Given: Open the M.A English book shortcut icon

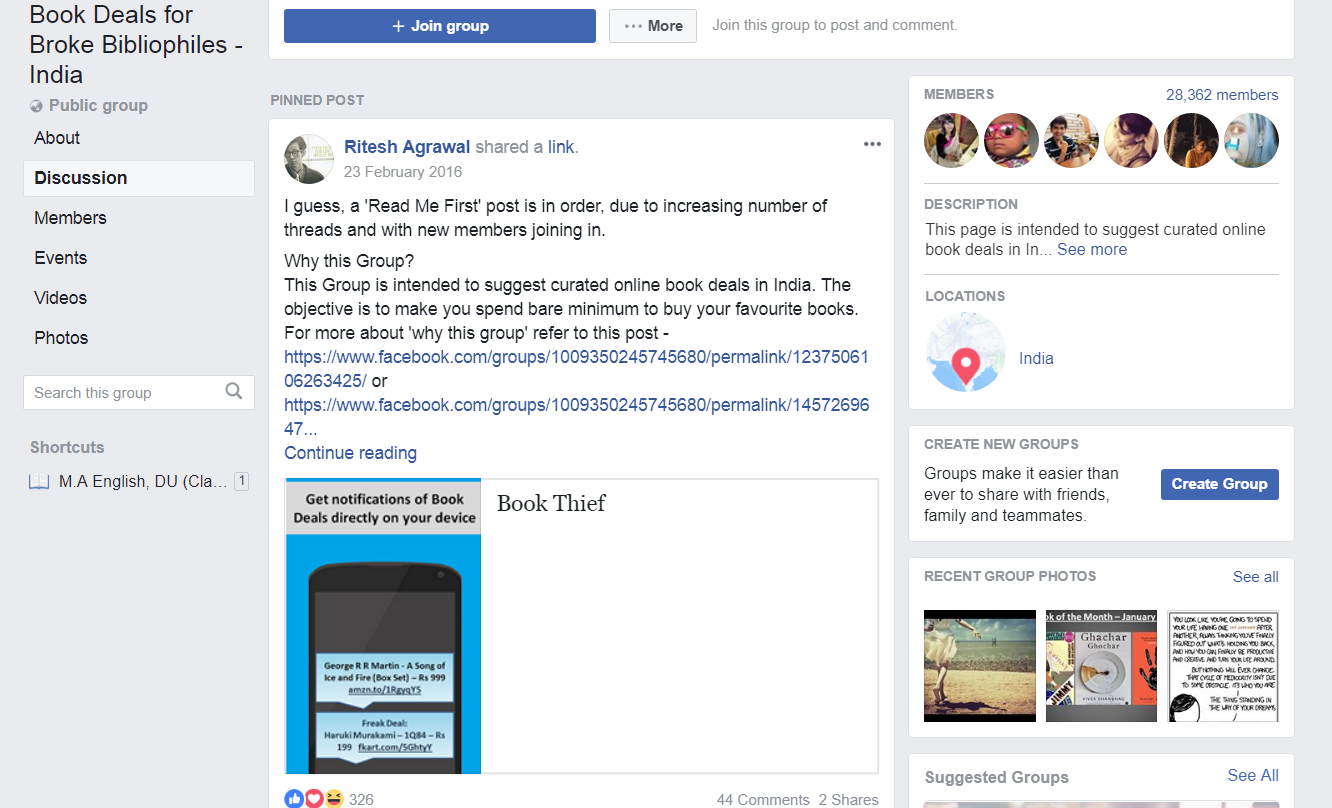Looking at the screenshot, I should coord(39,482).
